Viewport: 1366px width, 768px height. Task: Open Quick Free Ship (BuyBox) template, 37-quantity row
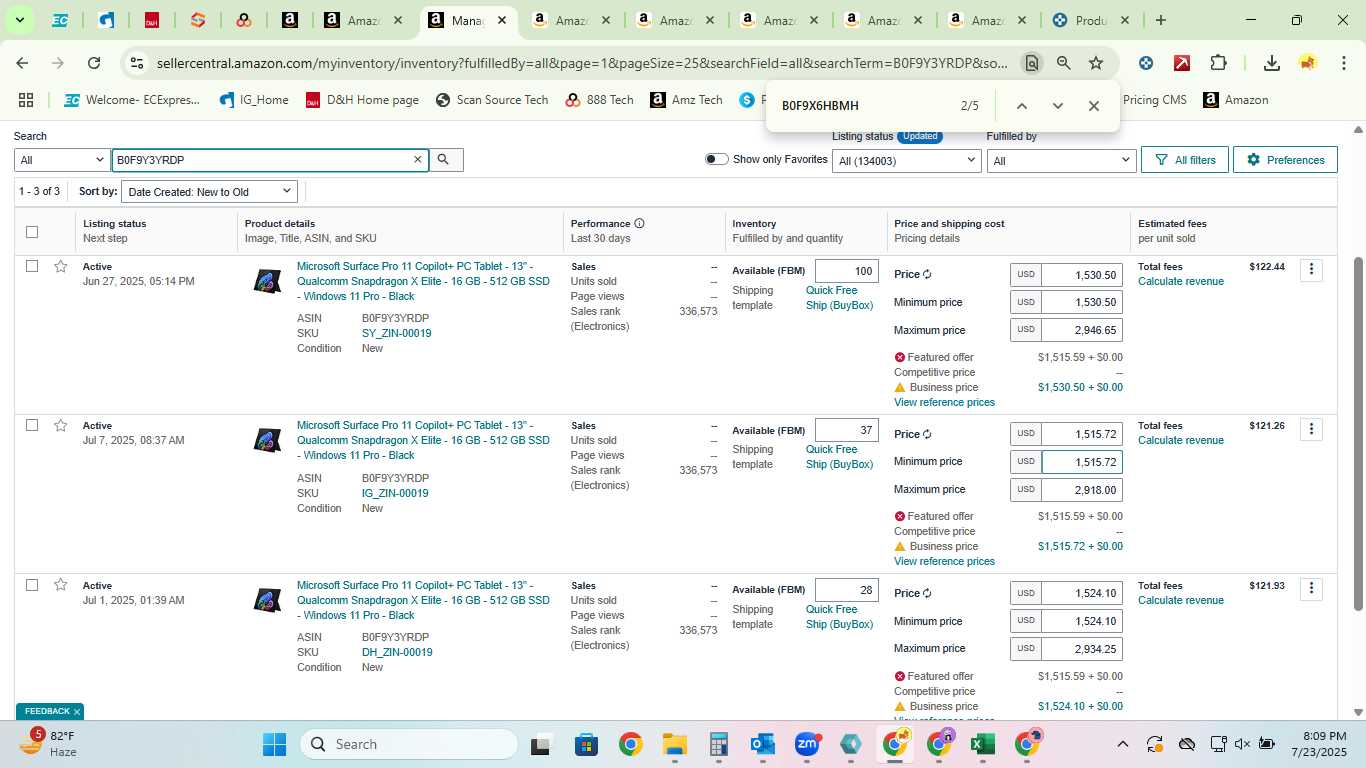[x=839, y=457]
